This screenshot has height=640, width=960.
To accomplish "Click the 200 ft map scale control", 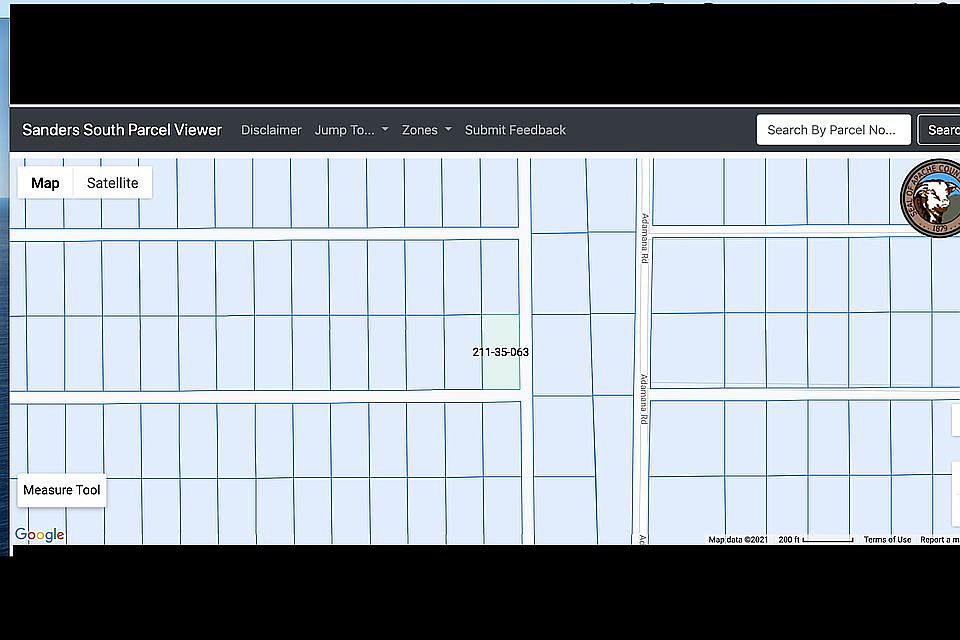I will coord(816,540).
